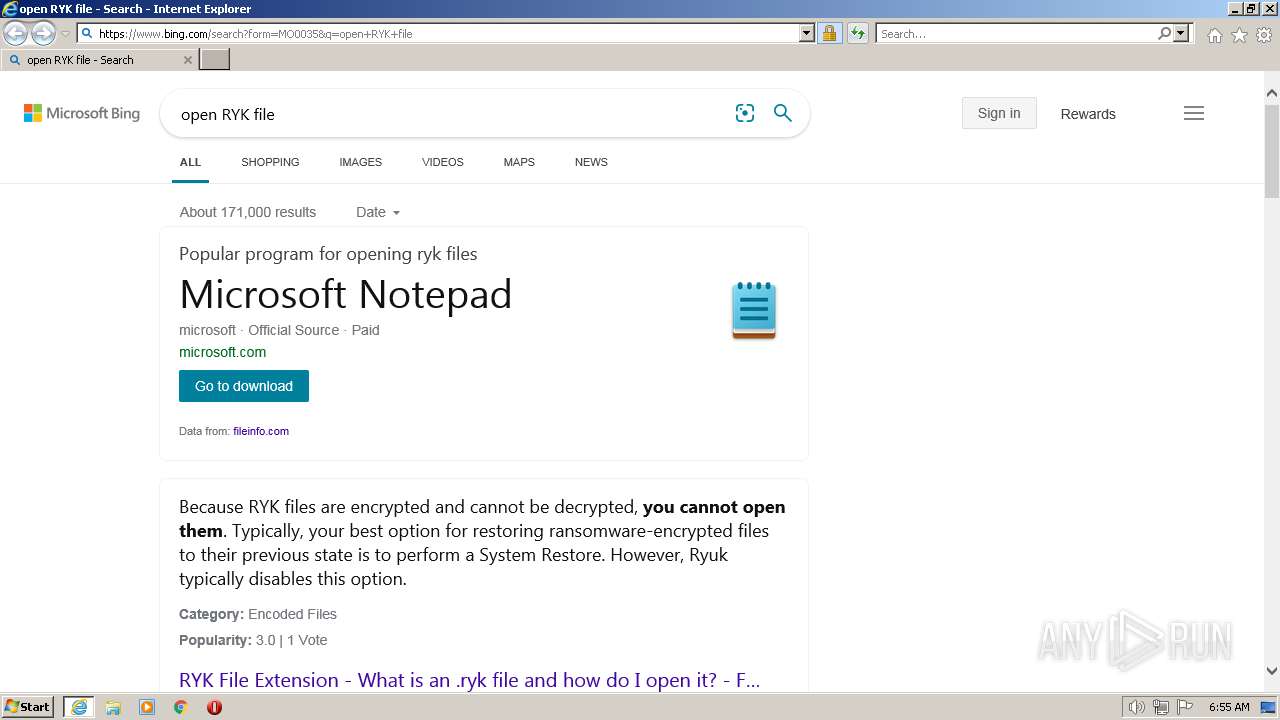Switch to the IMAGES tab

(360, 162)
